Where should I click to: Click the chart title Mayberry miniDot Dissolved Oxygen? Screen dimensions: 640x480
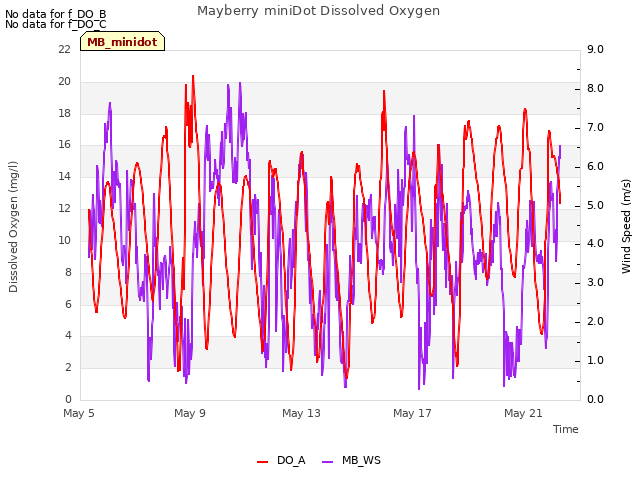(x=318, y=11)
